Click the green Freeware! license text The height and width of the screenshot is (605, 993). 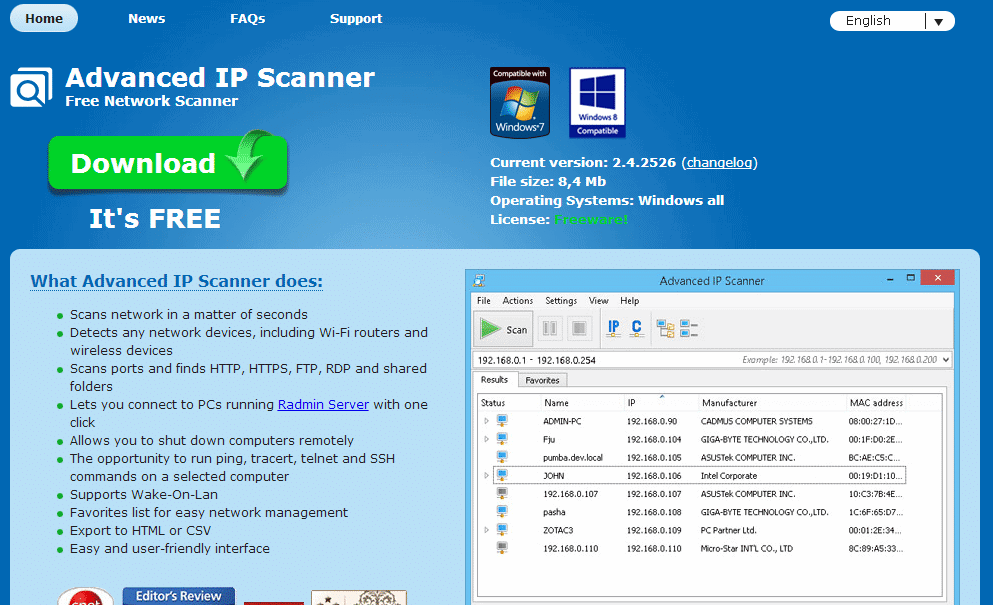pos(591,219)
